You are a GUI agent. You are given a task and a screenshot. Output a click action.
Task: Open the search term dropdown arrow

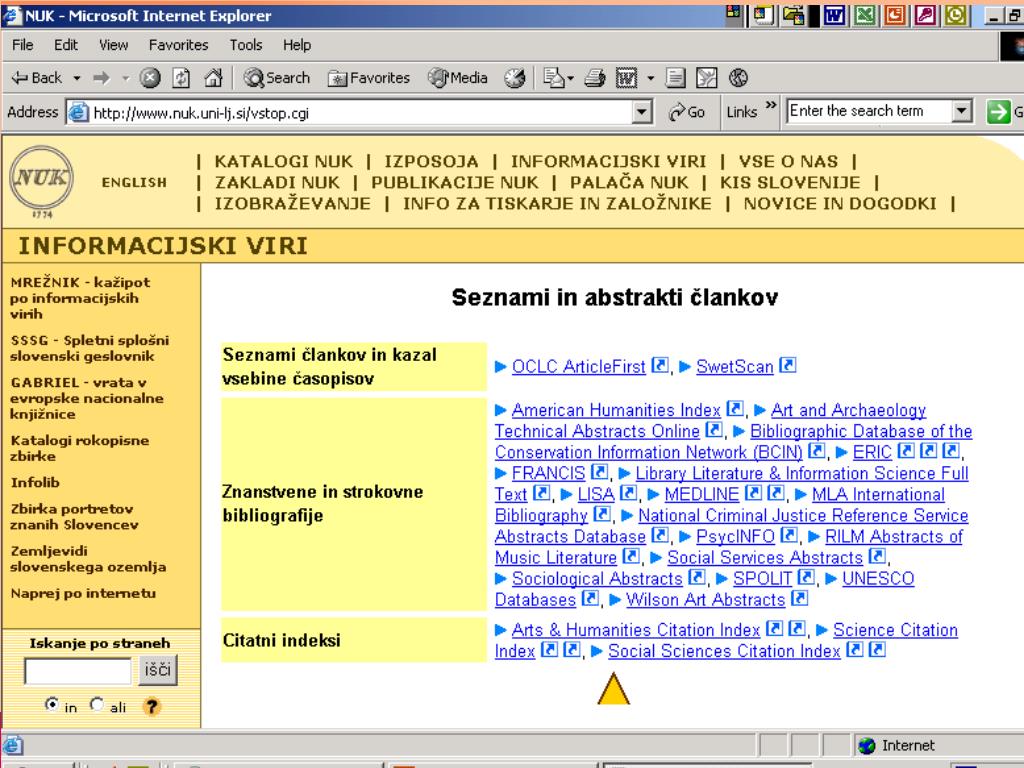pyautogui.click(x=961, y=111)
